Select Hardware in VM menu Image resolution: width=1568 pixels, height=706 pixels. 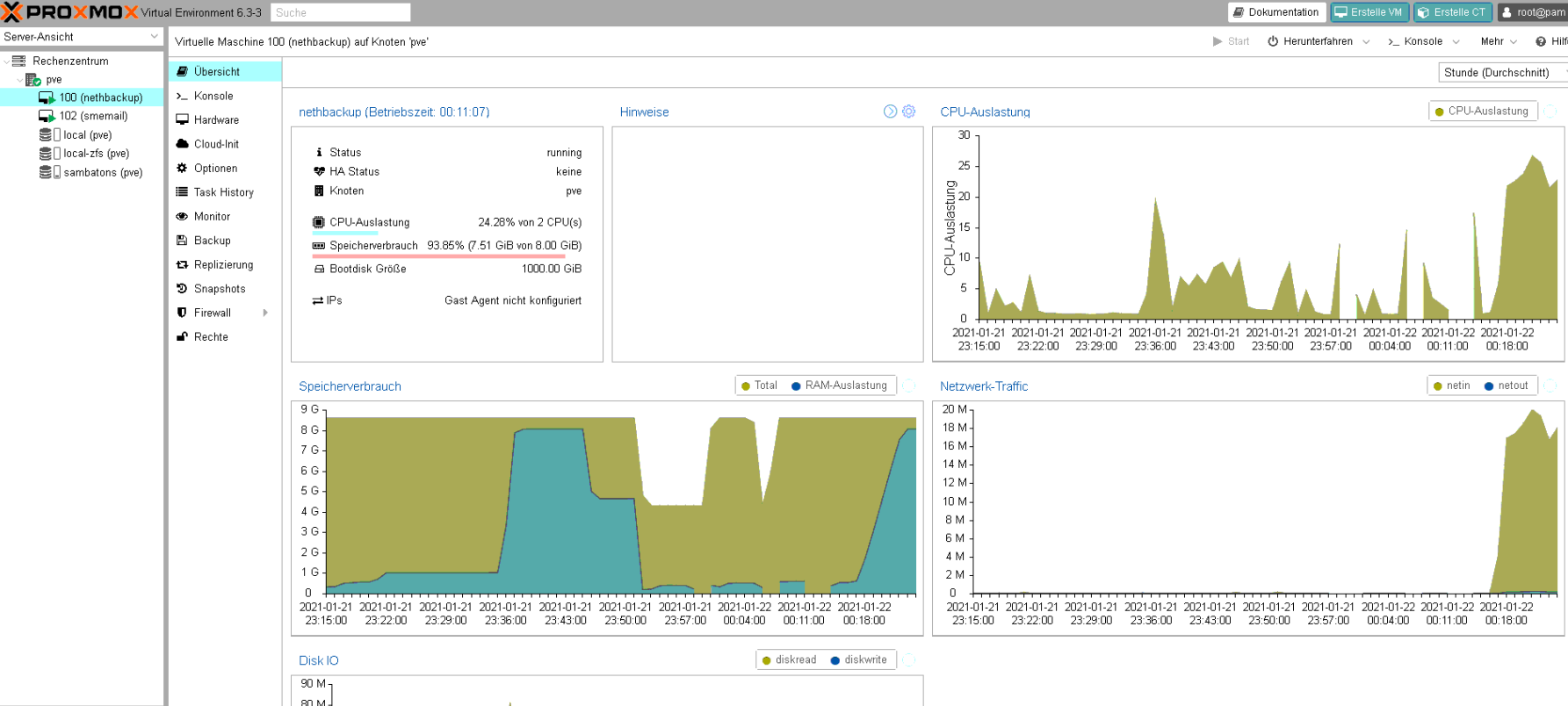225,119
